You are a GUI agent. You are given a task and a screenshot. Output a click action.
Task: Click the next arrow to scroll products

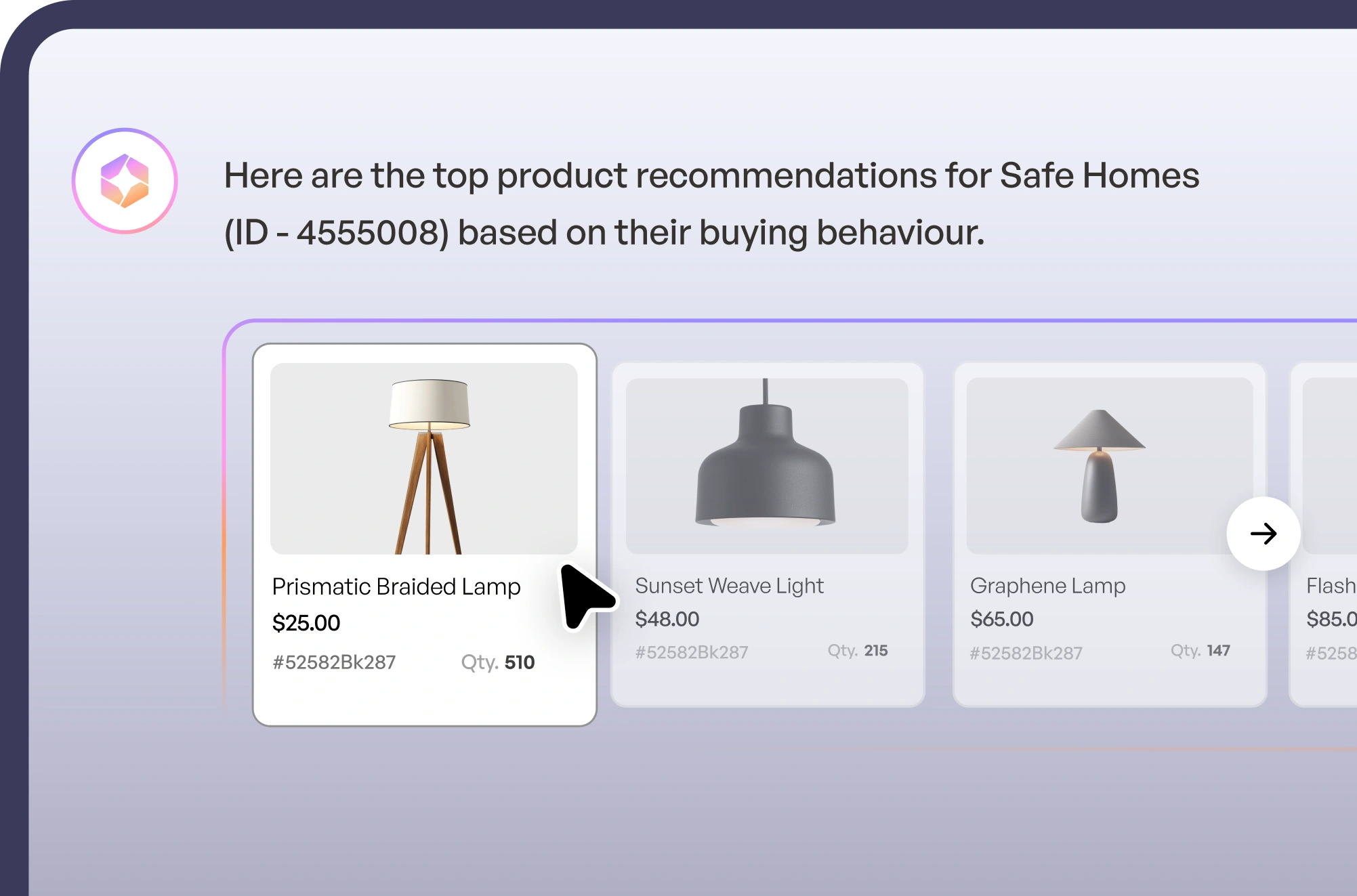(x=1263, y=534)
